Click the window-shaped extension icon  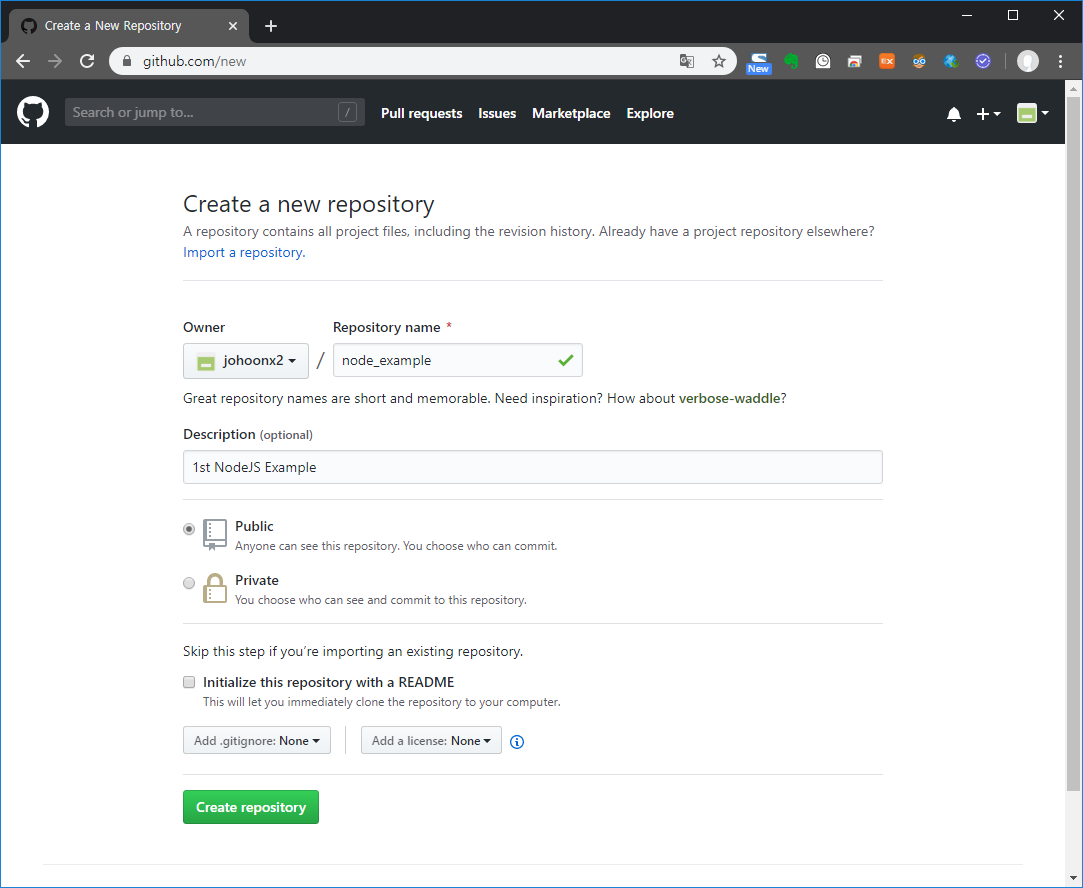(854, 61)
